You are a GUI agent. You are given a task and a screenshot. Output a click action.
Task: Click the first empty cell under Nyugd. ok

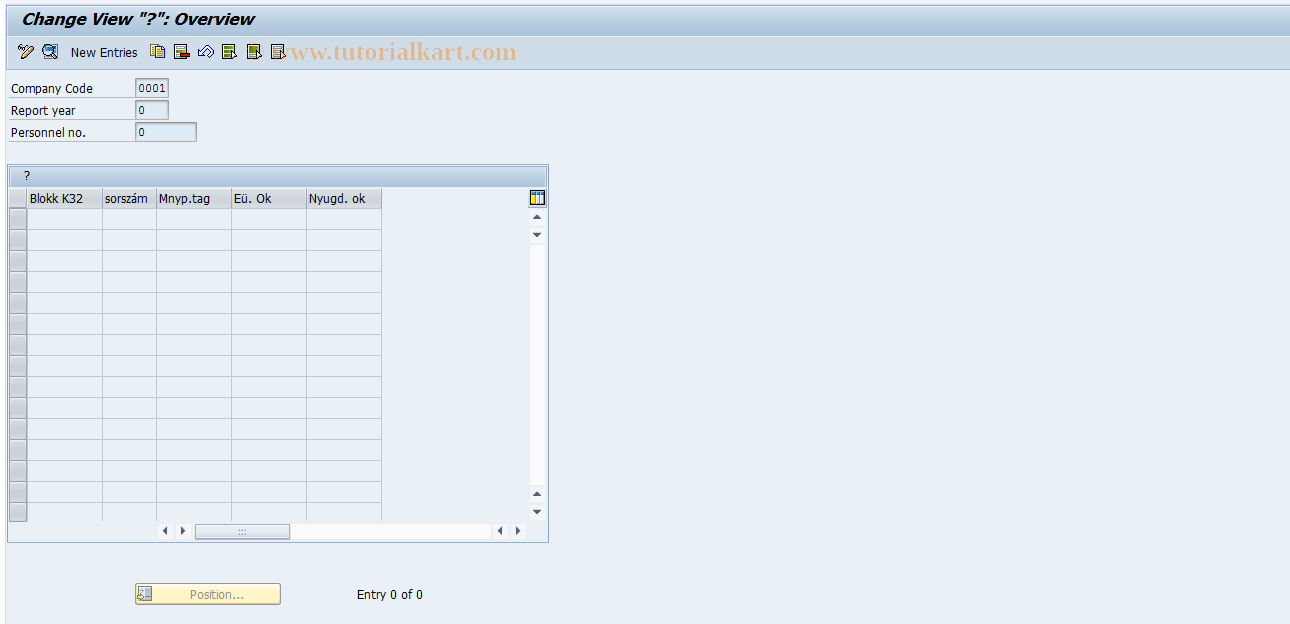(344, 219)
